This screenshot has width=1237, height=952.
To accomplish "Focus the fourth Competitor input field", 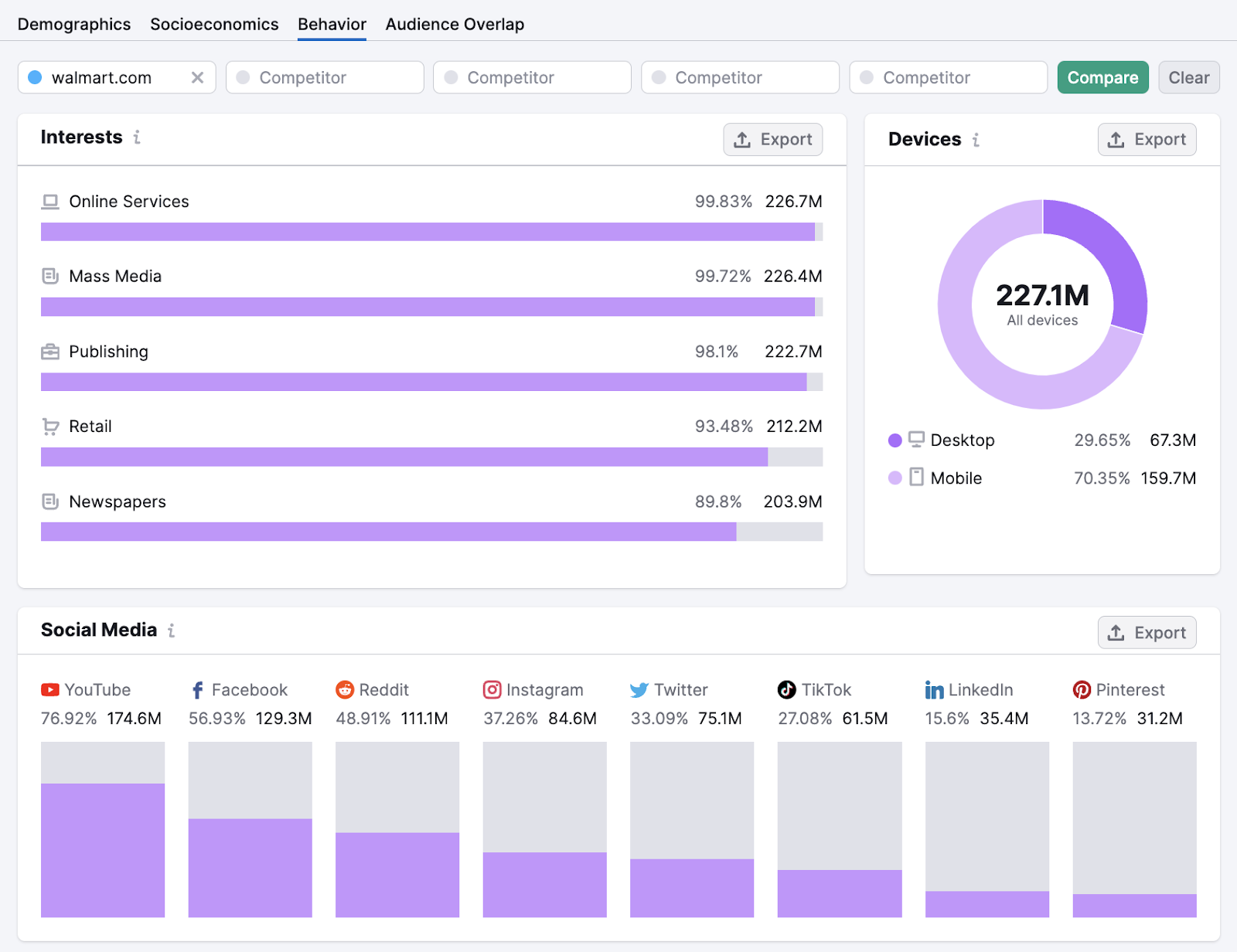I will pos(949,77).
